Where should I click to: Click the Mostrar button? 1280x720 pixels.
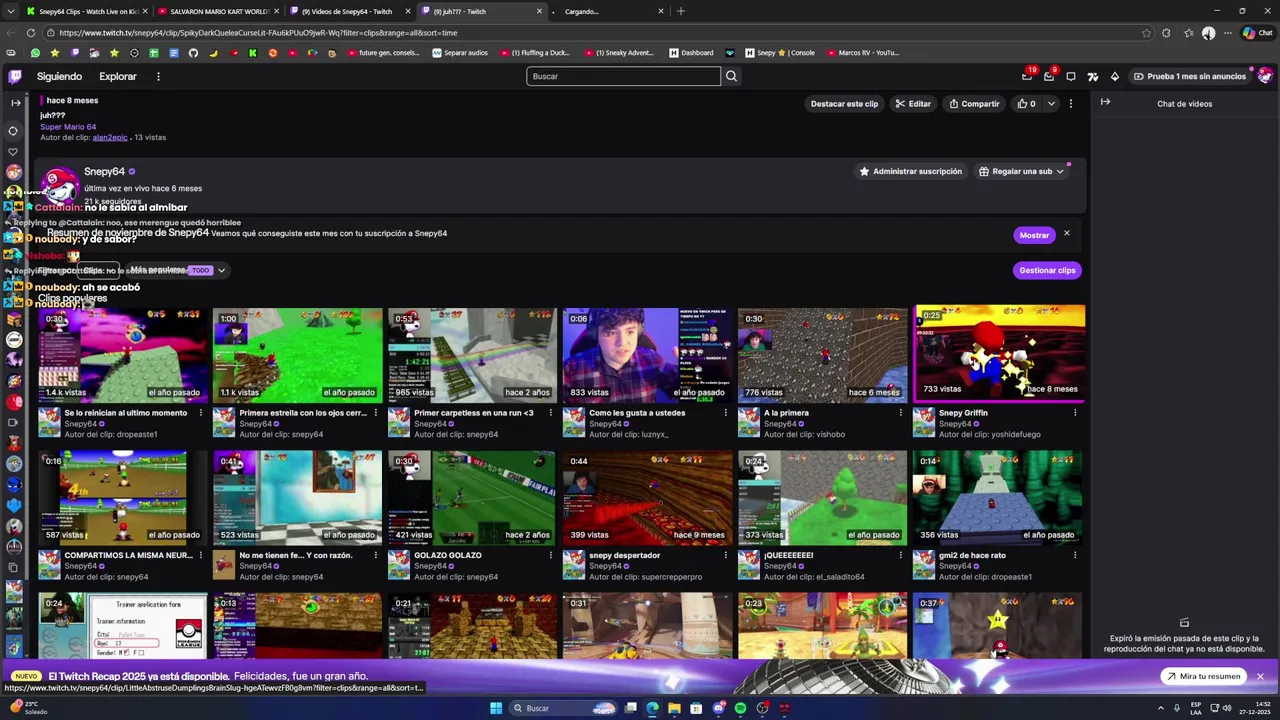(x=1034, y=235)
